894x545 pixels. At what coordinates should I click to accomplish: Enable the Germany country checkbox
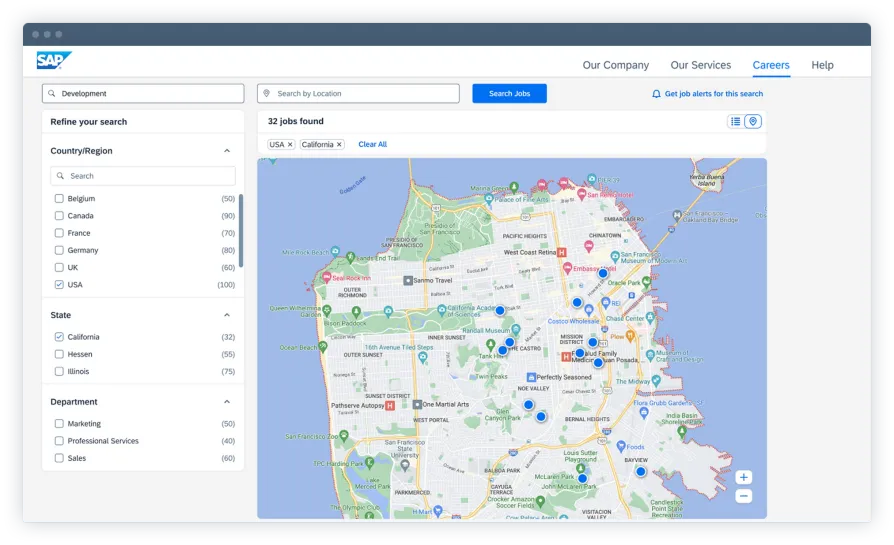click(x=59, y=250)
